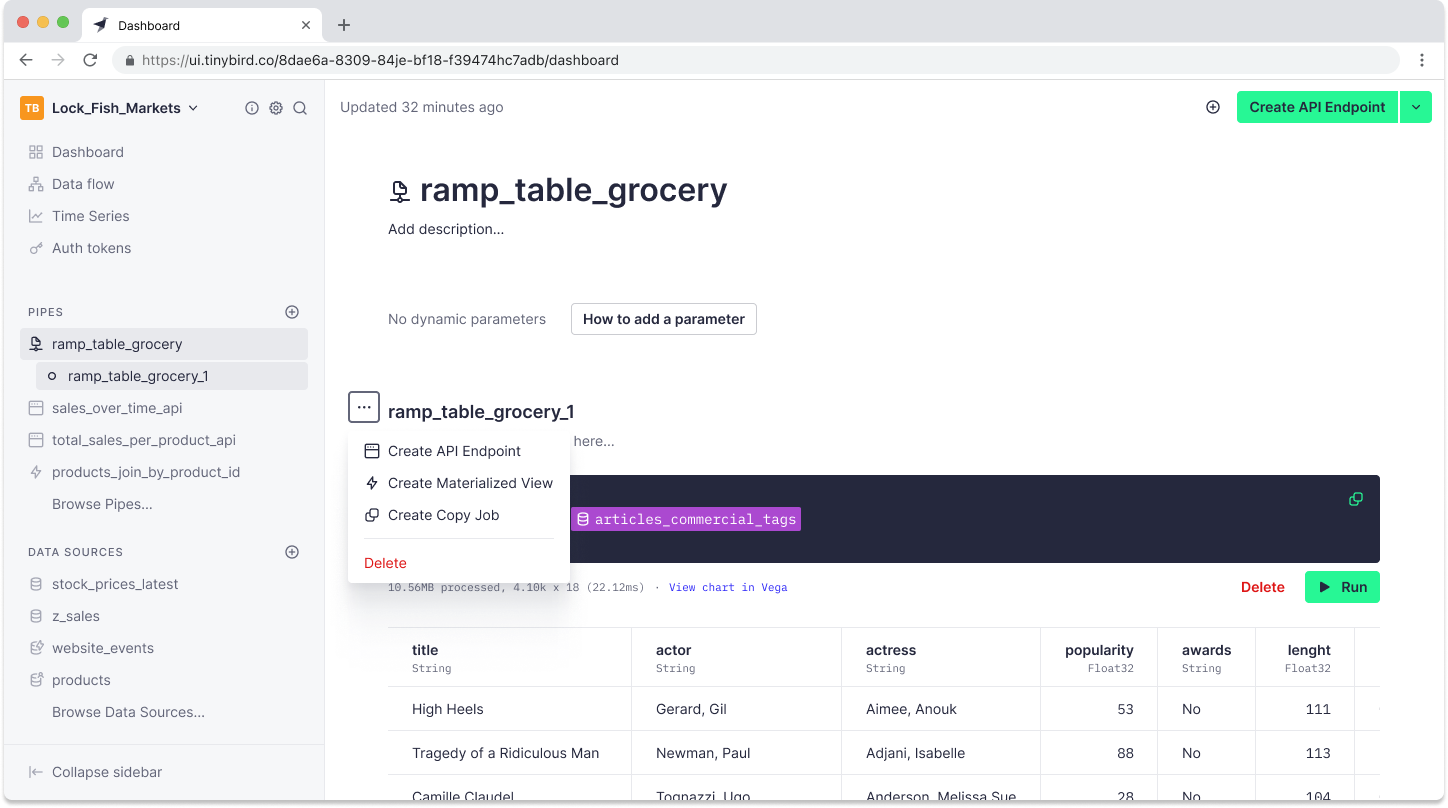Choose Create Copy Job menu entry

[443, 515]
